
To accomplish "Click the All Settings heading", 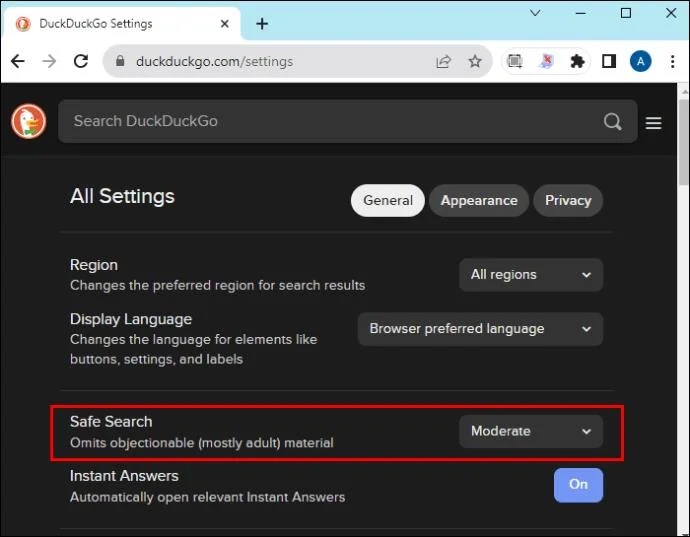I will pyautogui.click(x=122, y=196).
